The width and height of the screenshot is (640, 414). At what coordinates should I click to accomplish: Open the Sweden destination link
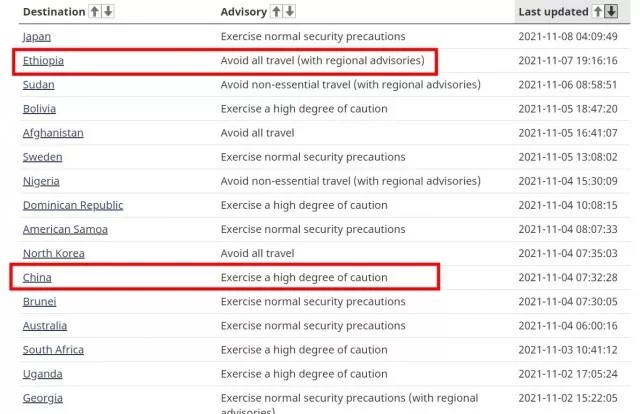point(42,157)
